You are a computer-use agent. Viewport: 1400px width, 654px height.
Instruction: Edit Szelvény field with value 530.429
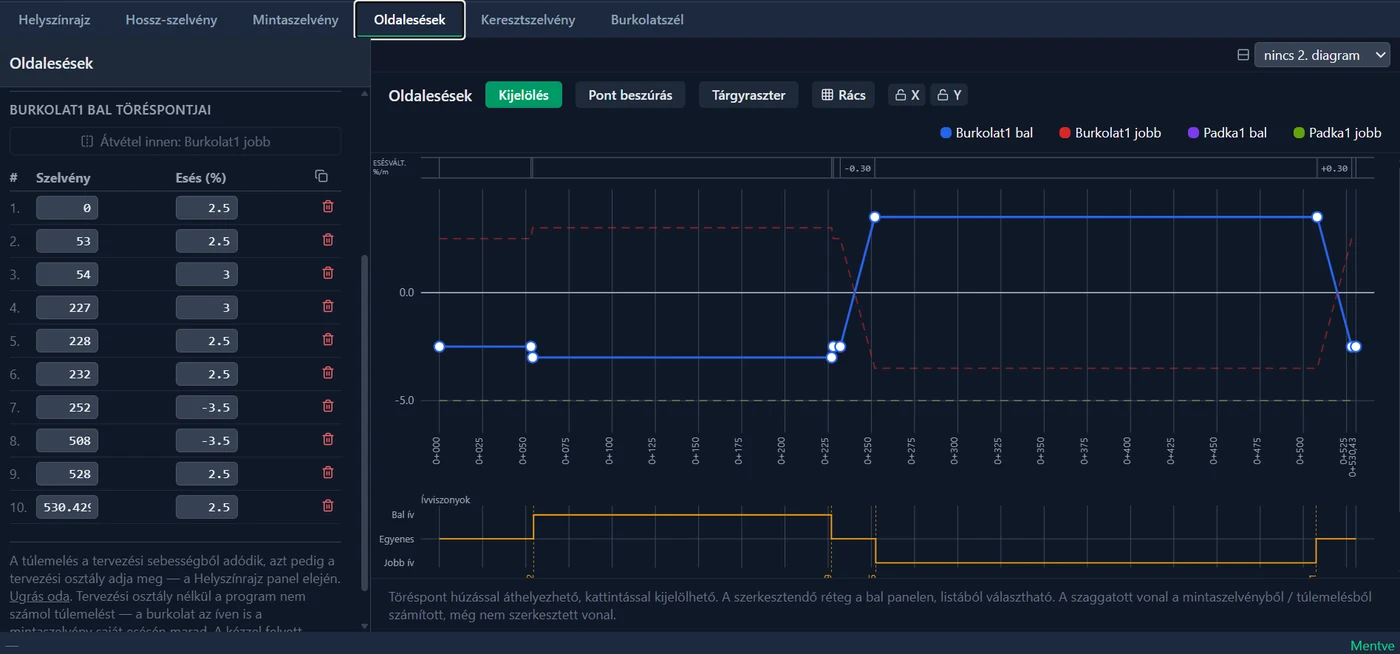pyautogui.click(x=67, y=507)
